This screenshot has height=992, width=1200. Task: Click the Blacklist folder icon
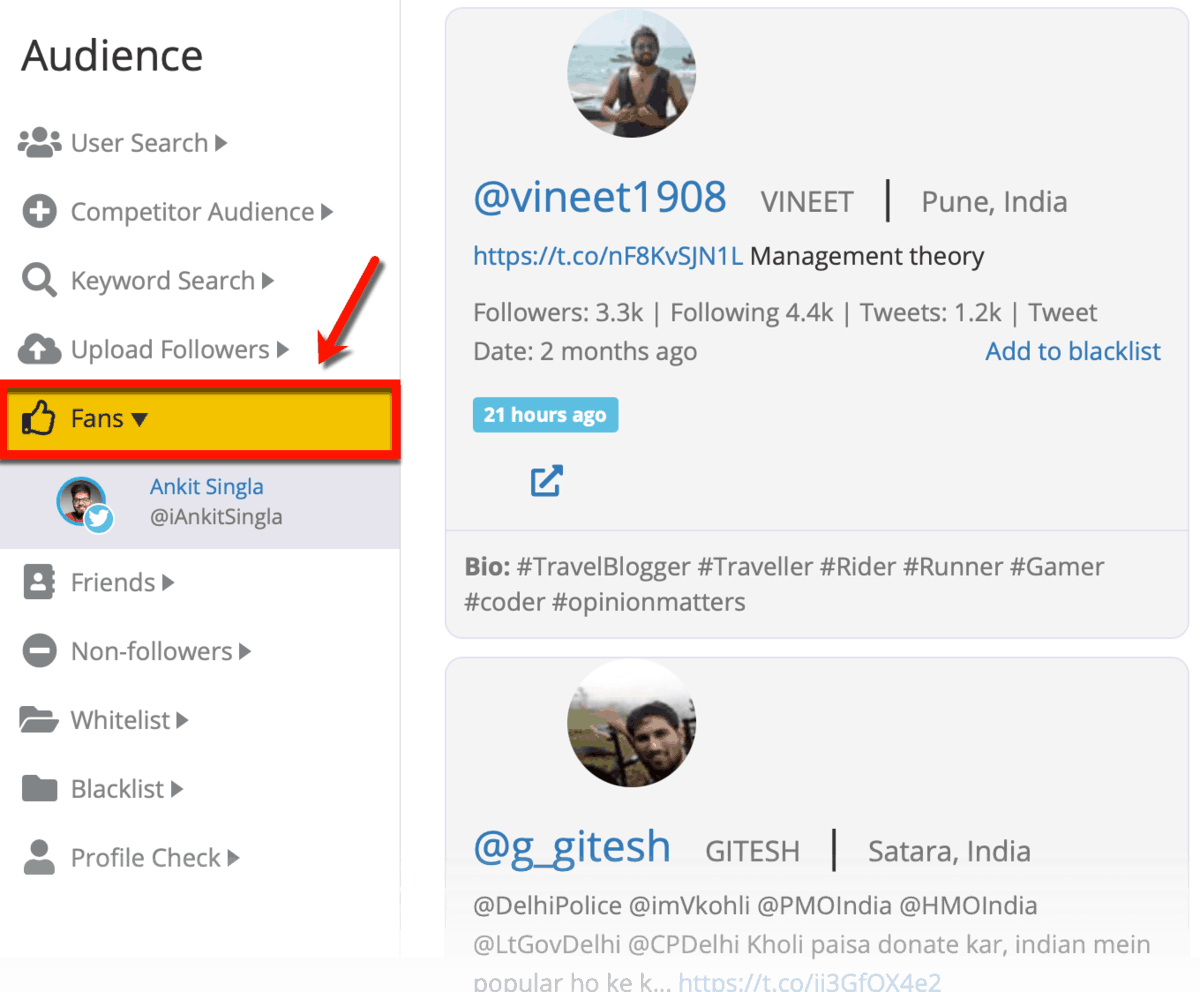pos(40,789)
